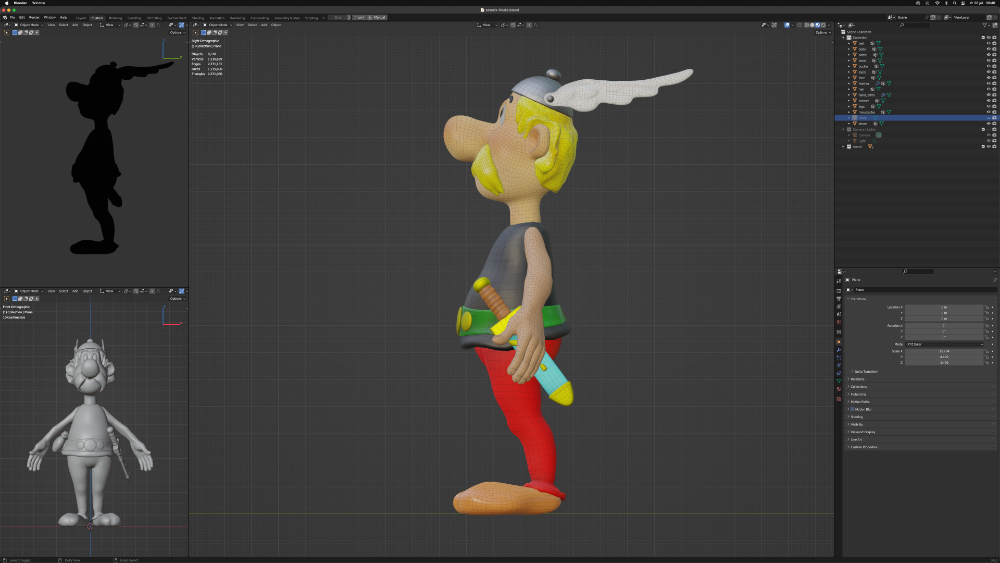Image resolution: width=1000 pixels, height=563 pixels.
Task: Toggle render visibility camera icon for belt
Action: click(994, 43)
